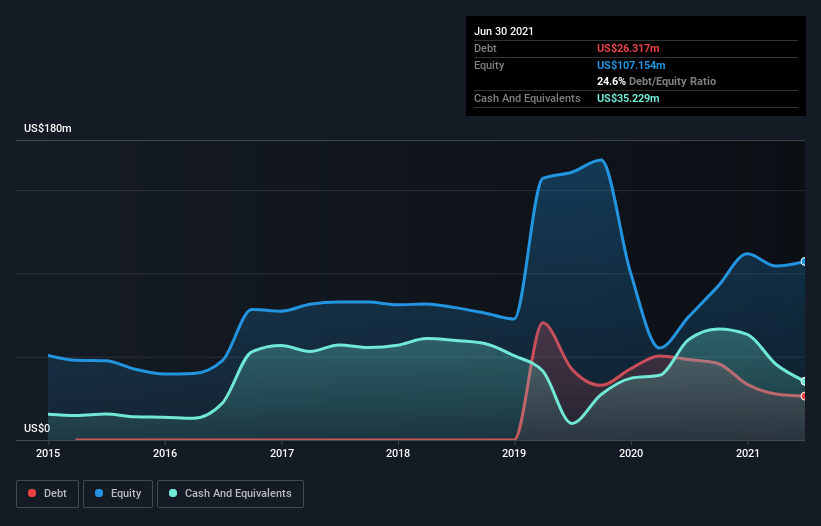Click the Cash And Equivalents endpoint marker
Viewport: 821px width, 526px height.
pyautogui.click(x=804, y=381)
